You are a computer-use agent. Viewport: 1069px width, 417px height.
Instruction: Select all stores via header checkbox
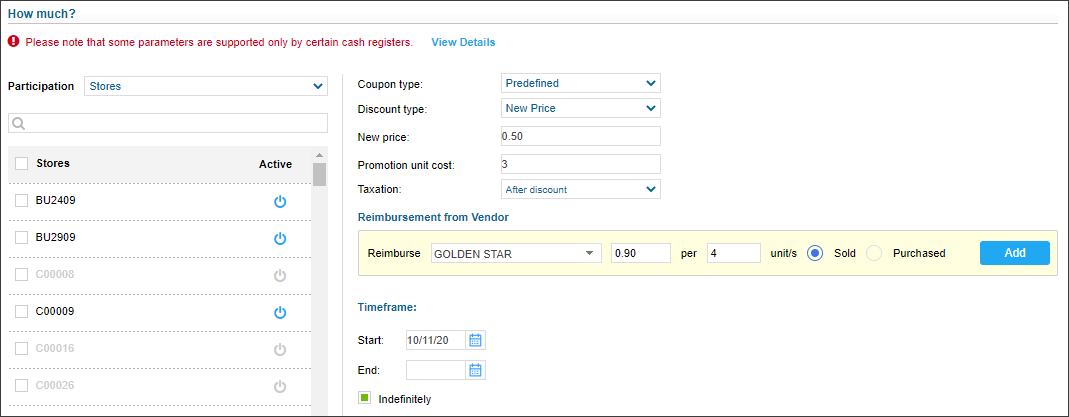coord(22,164)
